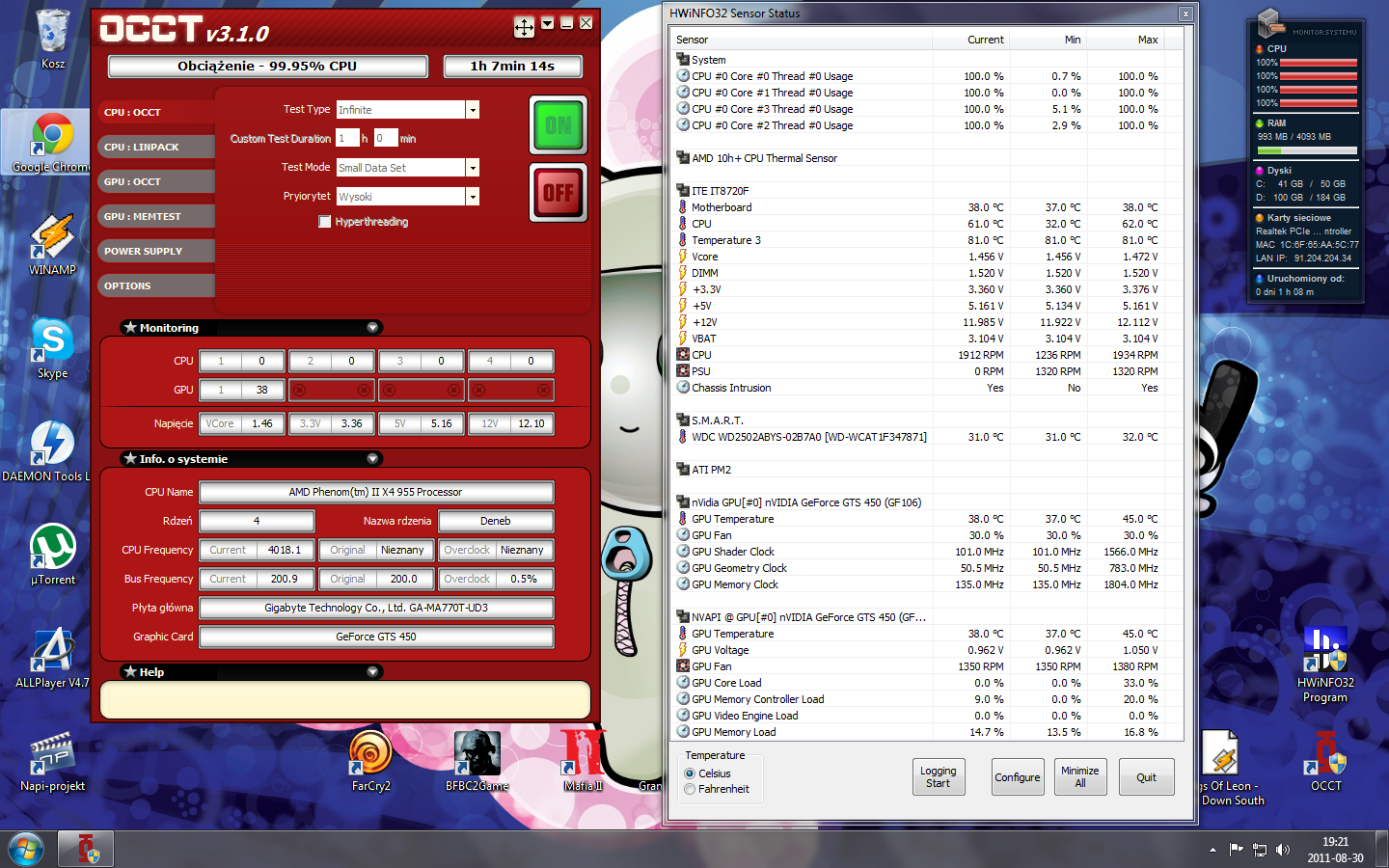Switch to GPU : MEMTEST tab
The height and width of the screenshot is (868, 1389).
click(156, 217)
